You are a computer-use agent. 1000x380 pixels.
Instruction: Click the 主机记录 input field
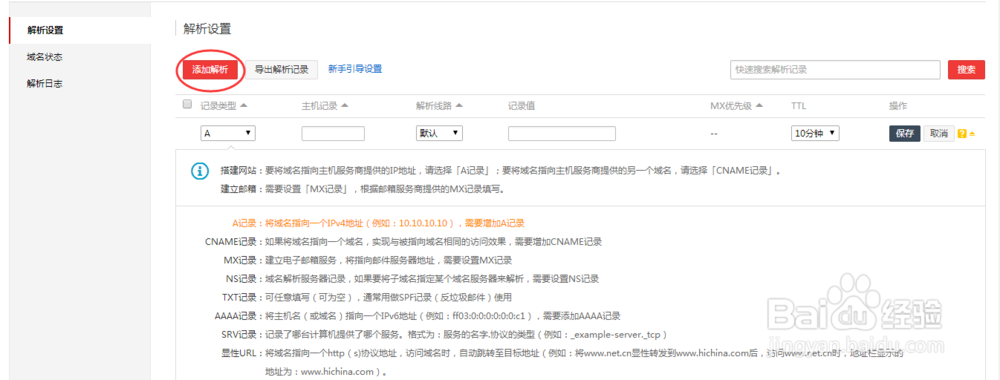(x=333, y=133)
